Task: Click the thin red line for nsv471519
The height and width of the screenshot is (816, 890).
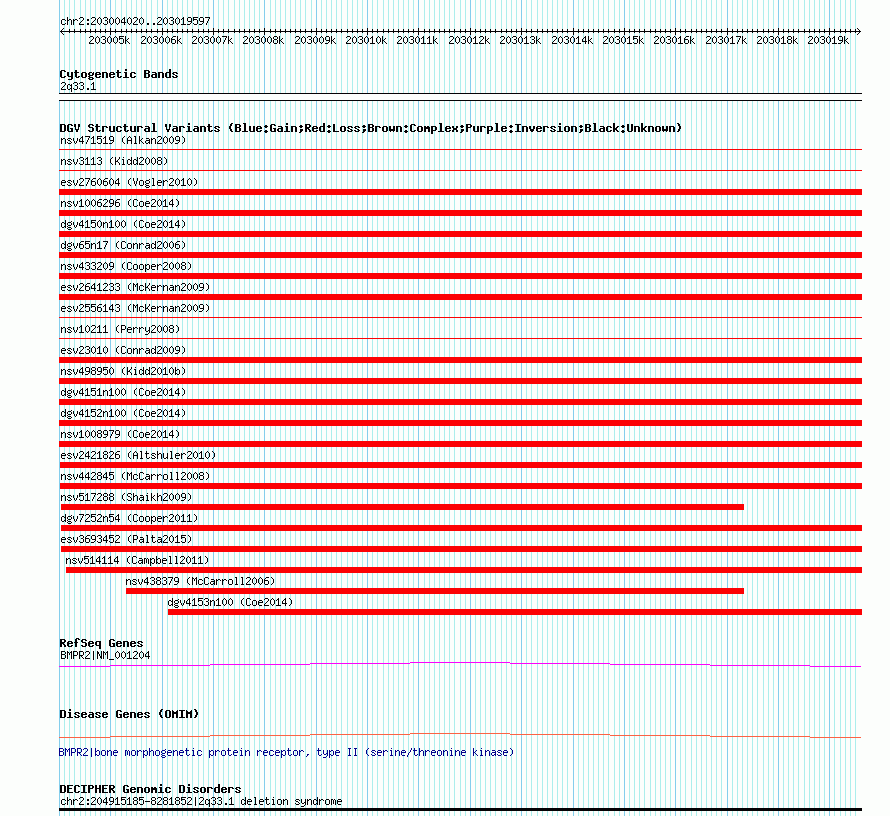Action: (x=461, y=149)
